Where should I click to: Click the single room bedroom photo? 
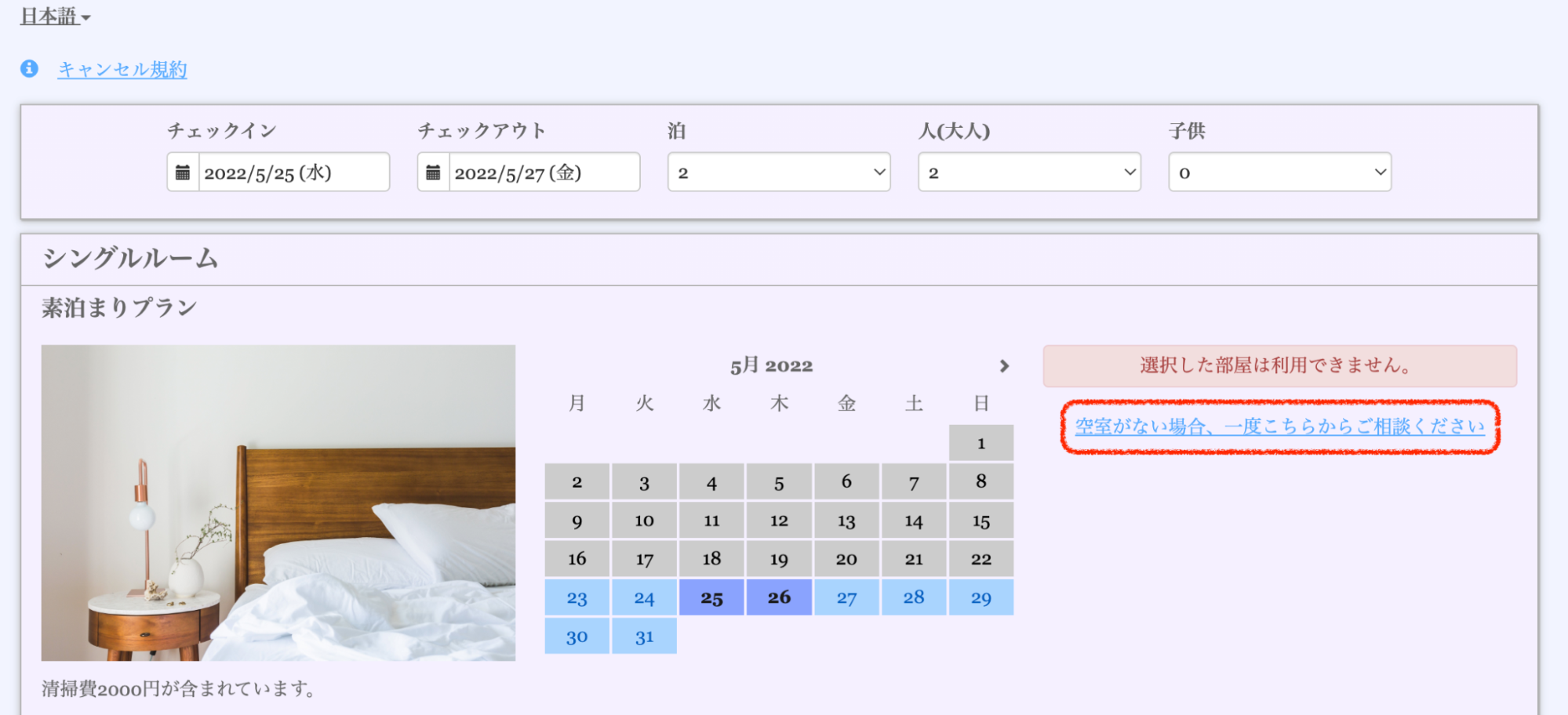pos(278,503)
